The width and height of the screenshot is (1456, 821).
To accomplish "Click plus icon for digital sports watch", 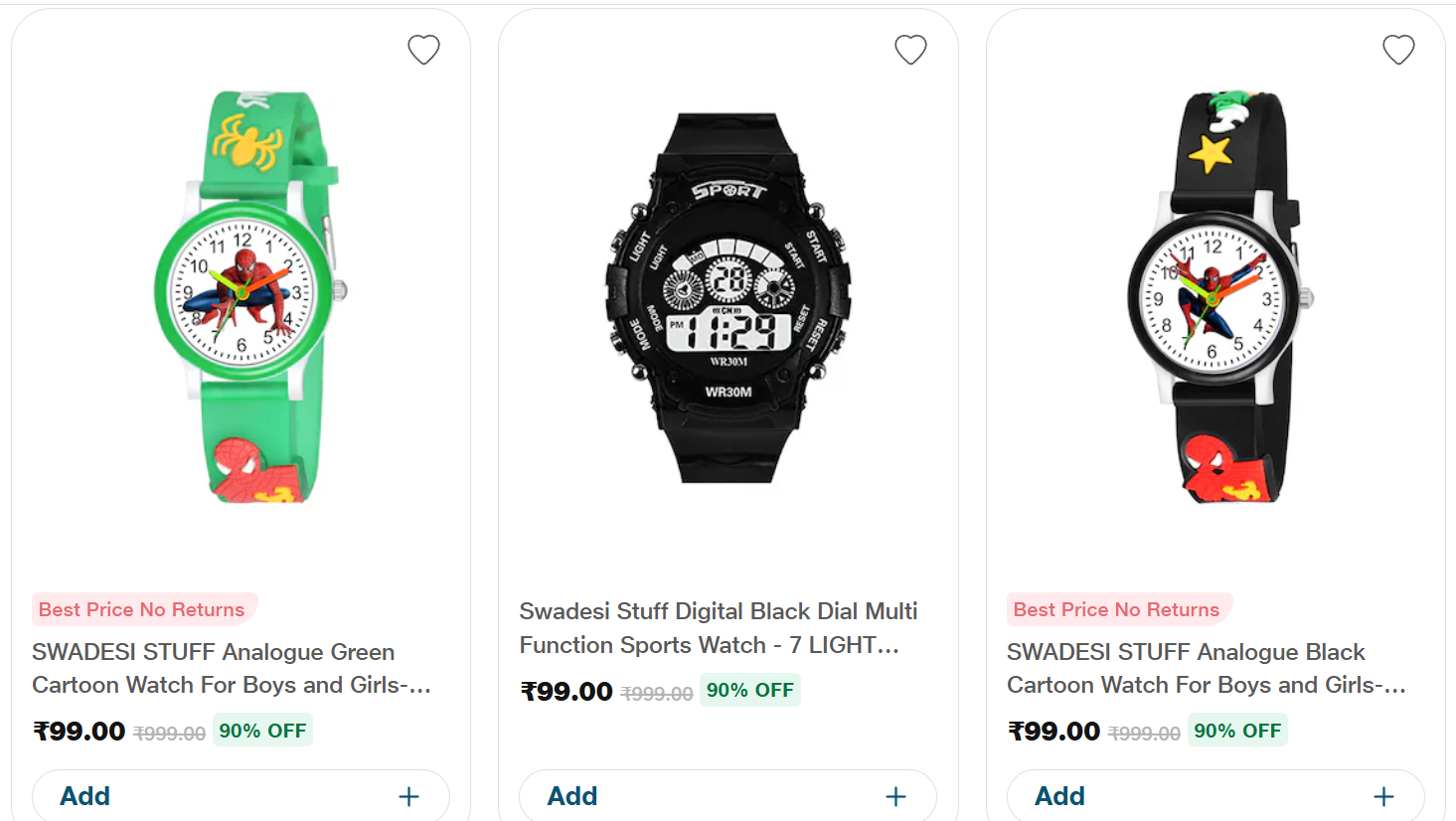I will [895, 796].
